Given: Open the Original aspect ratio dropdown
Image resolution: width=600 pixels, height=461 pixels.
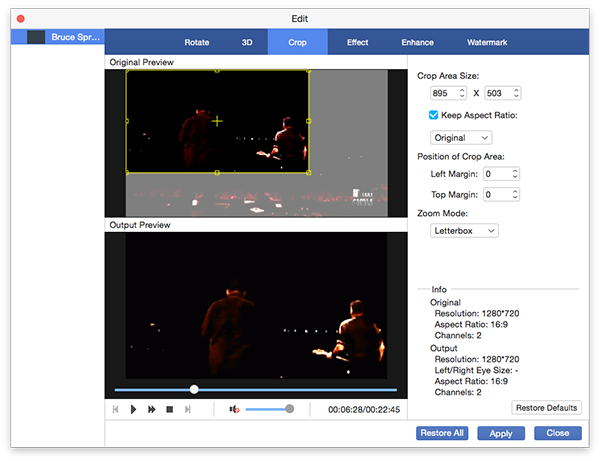Looking at the screenshot, I should tap(461, 138).
